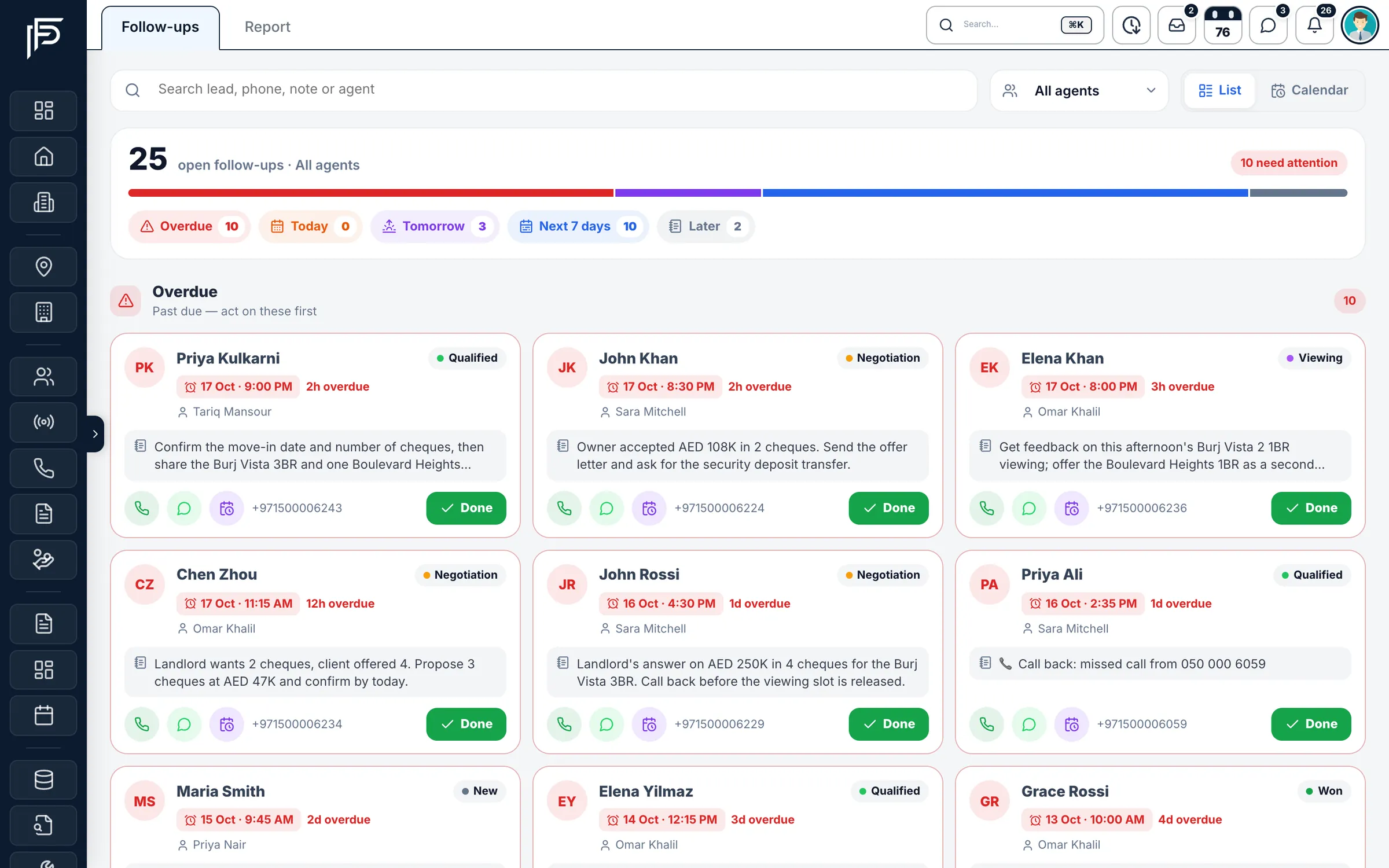This screenshot has height=868, width=1389.
Task: Filter by Overdue 10 chip
Action: point(189,226)
